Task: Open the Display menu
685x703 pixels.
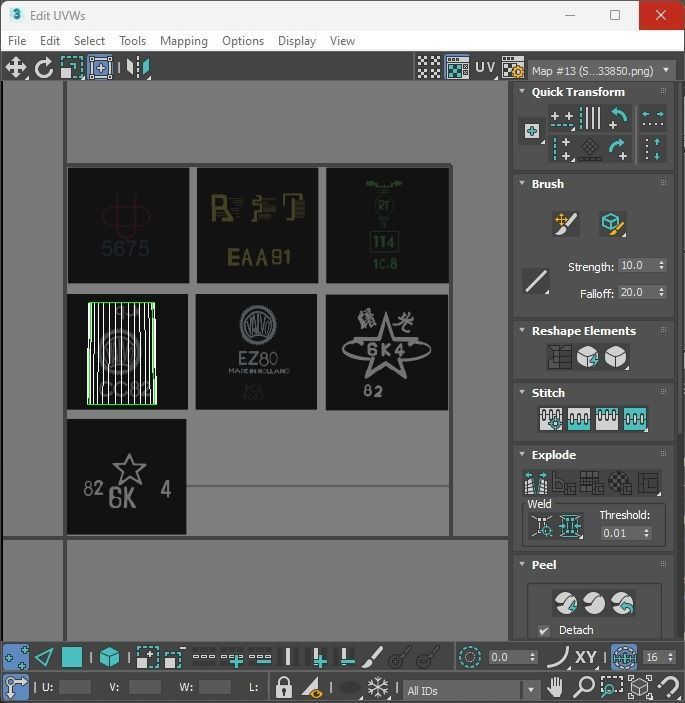Action: [x=297, y=41]
